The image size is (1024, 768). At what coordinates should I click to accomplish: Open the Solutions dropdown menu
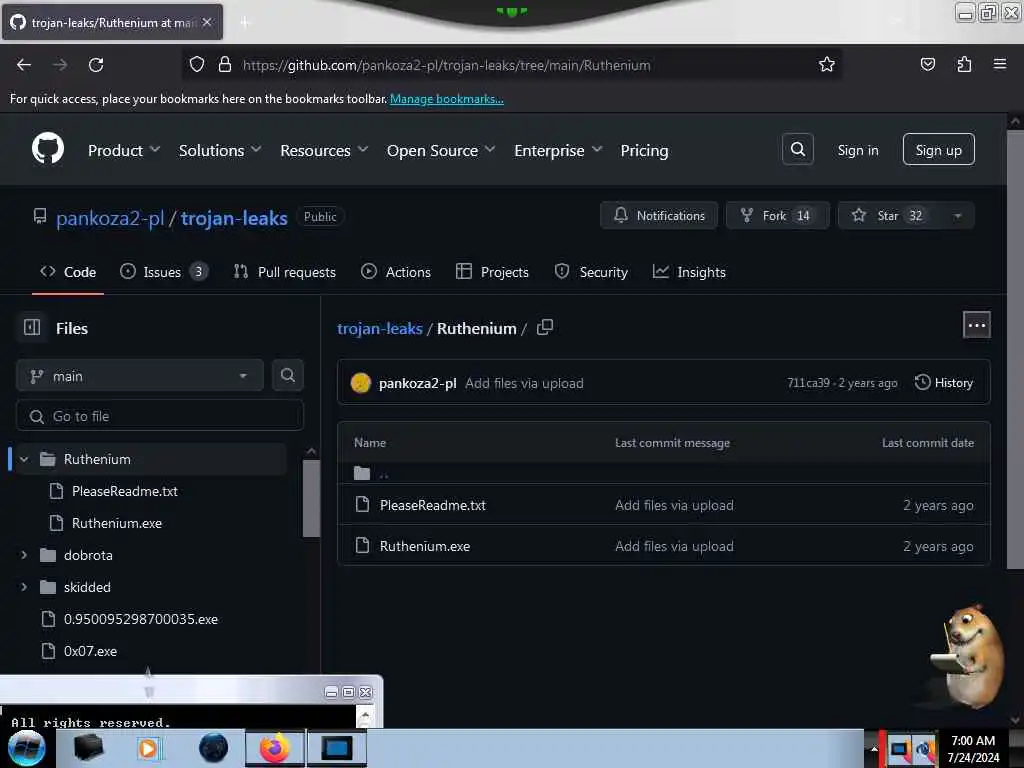[x=220, y=151]
